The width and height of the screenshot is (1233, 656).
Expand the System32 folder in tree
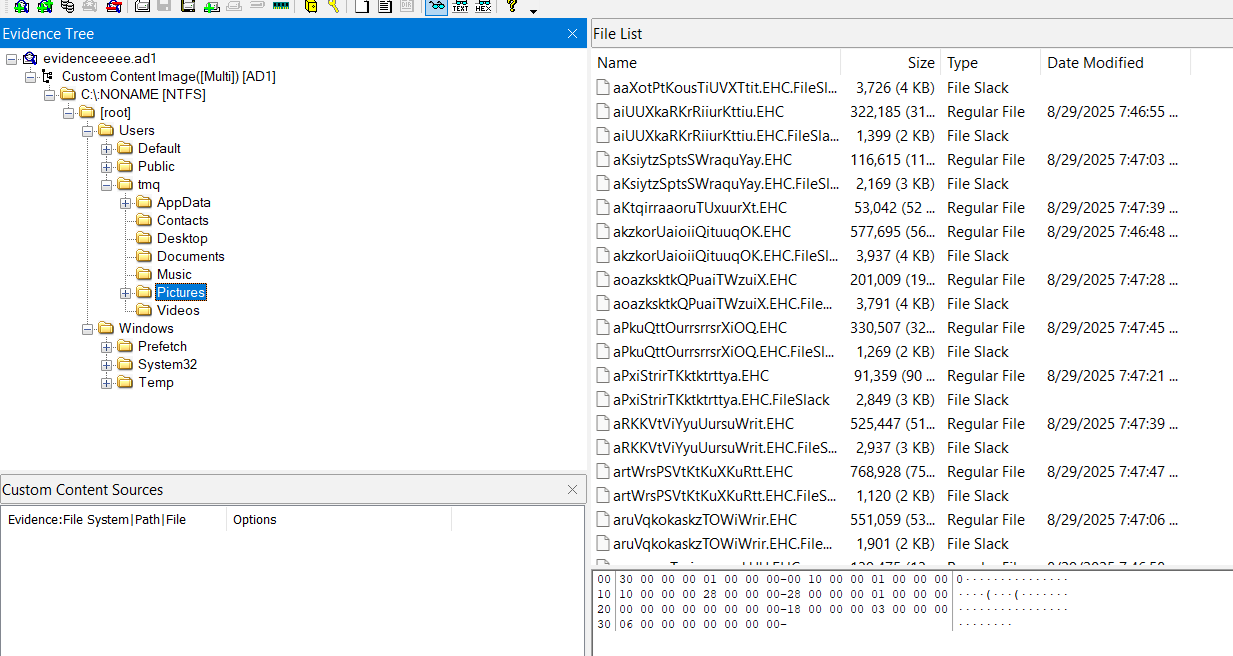click(x=106, y=365)
